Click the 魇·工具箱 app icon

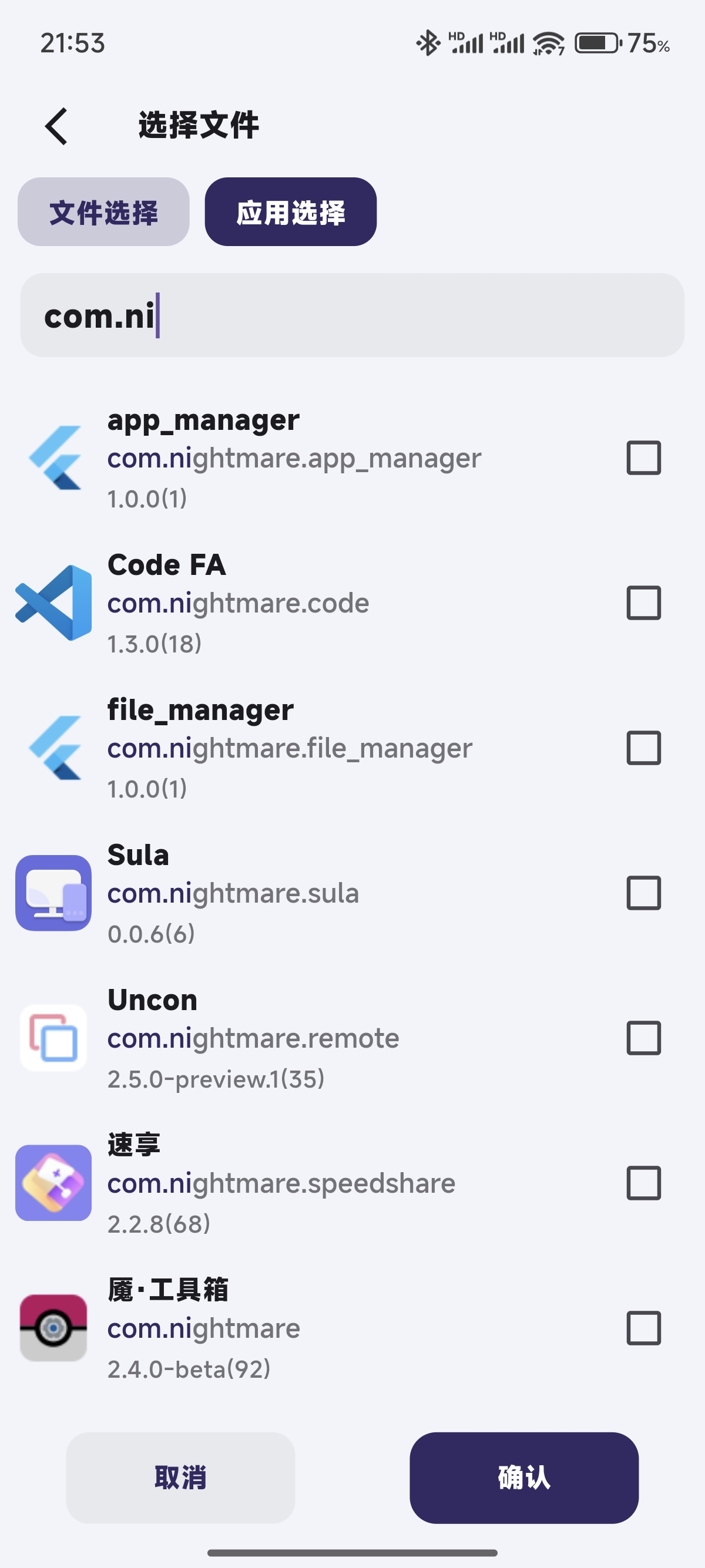pyautogui.click(x=53, y=1328)
